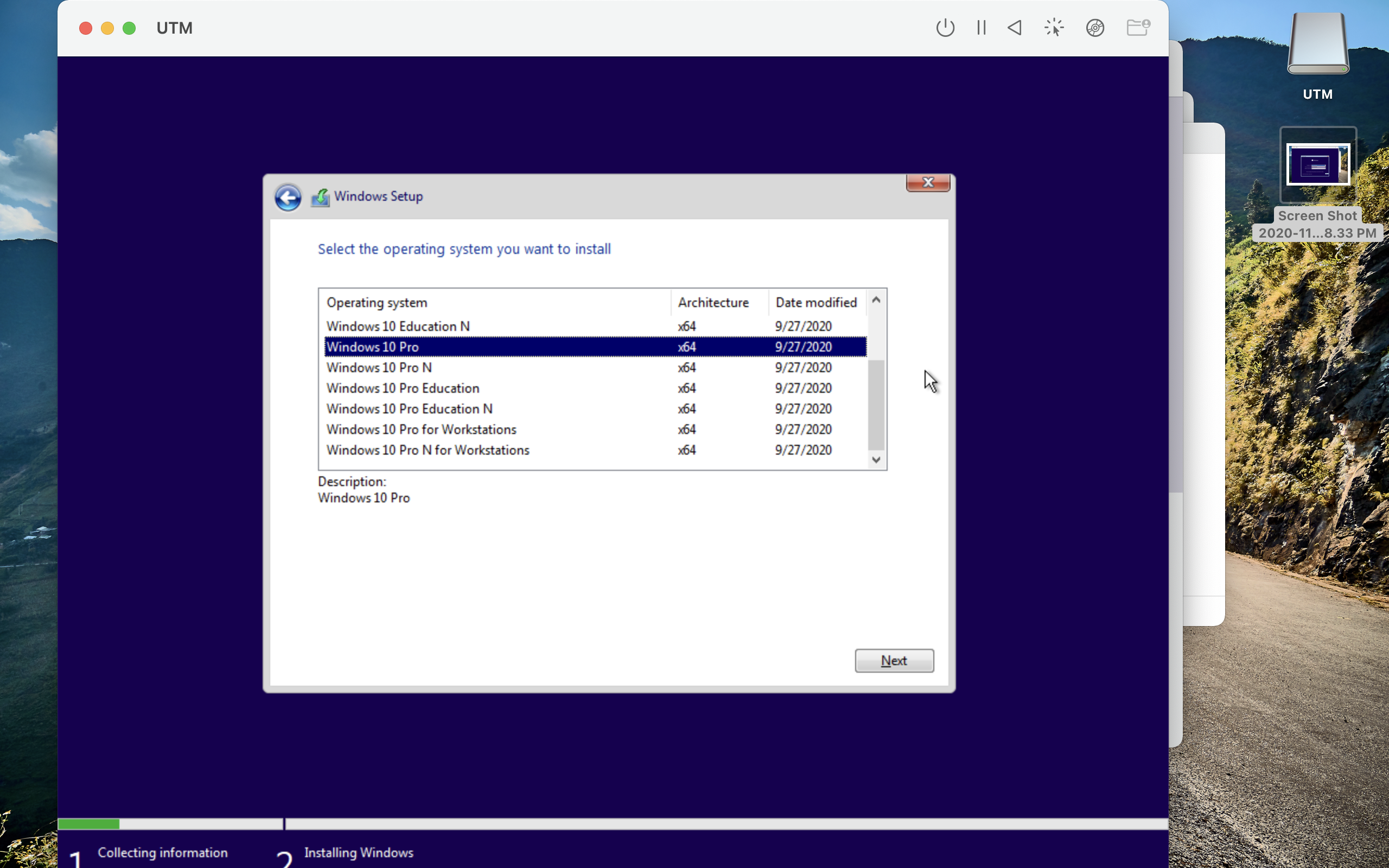Select Windows 10 Education N row
Image resolution: width=1389 pixels, height=868 pixels.
(595, 326)
